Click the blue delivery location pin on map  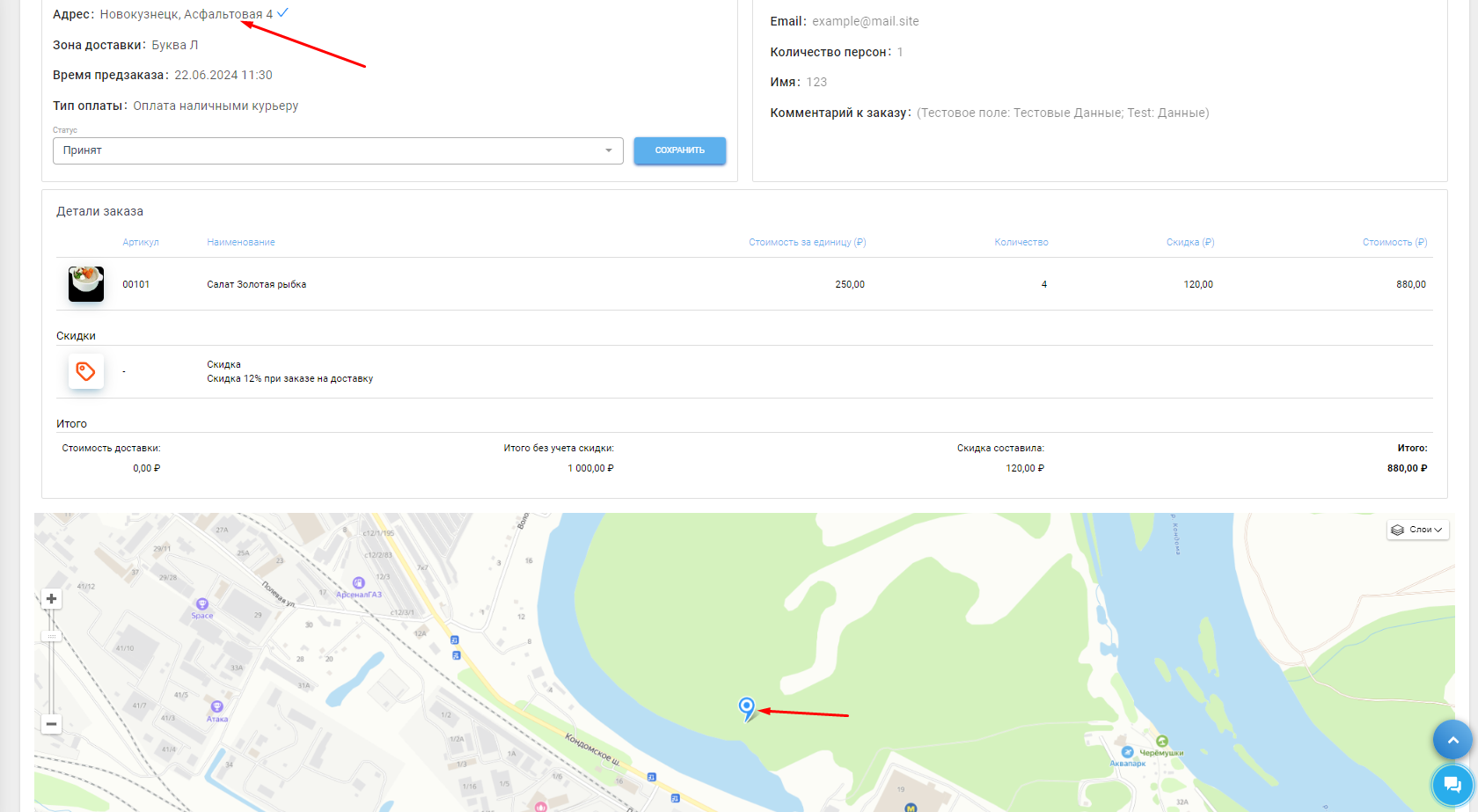coord(746,706)
